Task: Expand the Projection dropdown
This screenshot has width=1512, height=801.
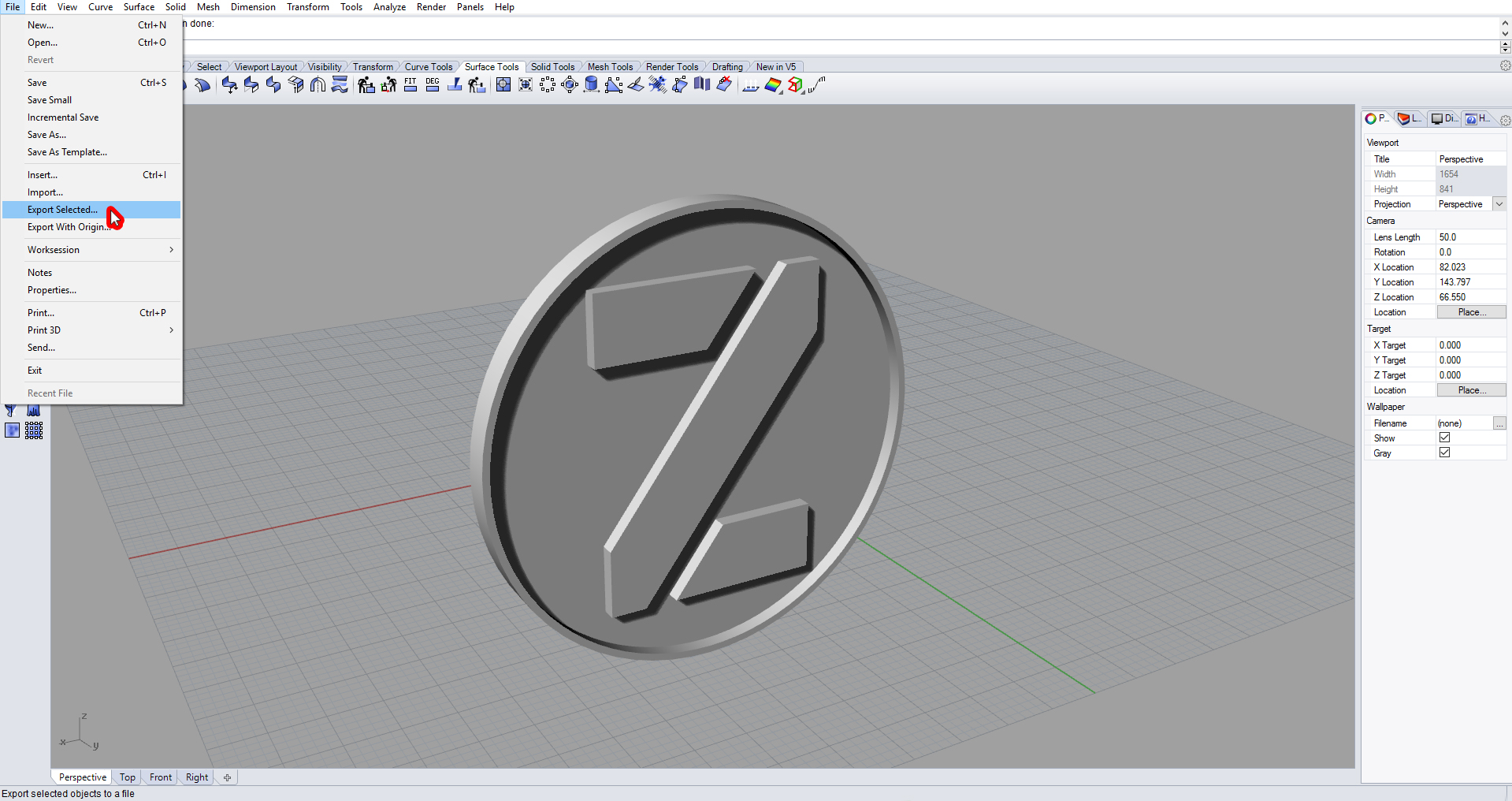Action: (x=1499, y=204)
